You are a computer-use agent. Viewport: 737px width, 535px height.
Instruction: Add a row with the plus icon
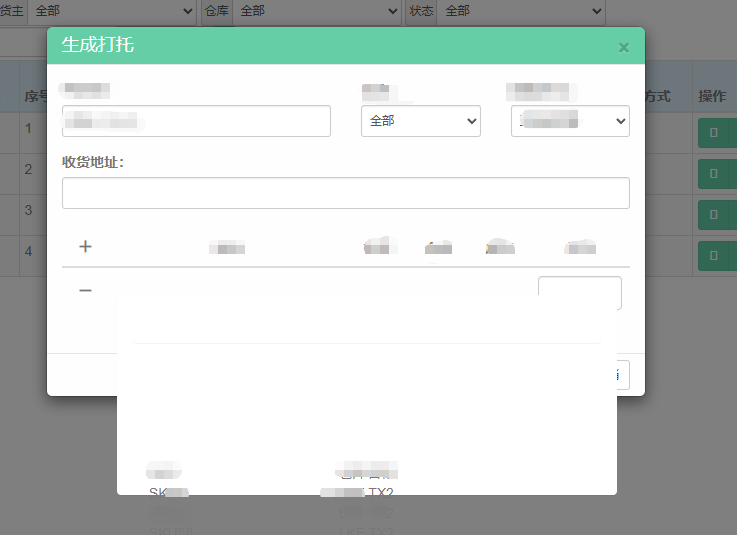point(85,246)
